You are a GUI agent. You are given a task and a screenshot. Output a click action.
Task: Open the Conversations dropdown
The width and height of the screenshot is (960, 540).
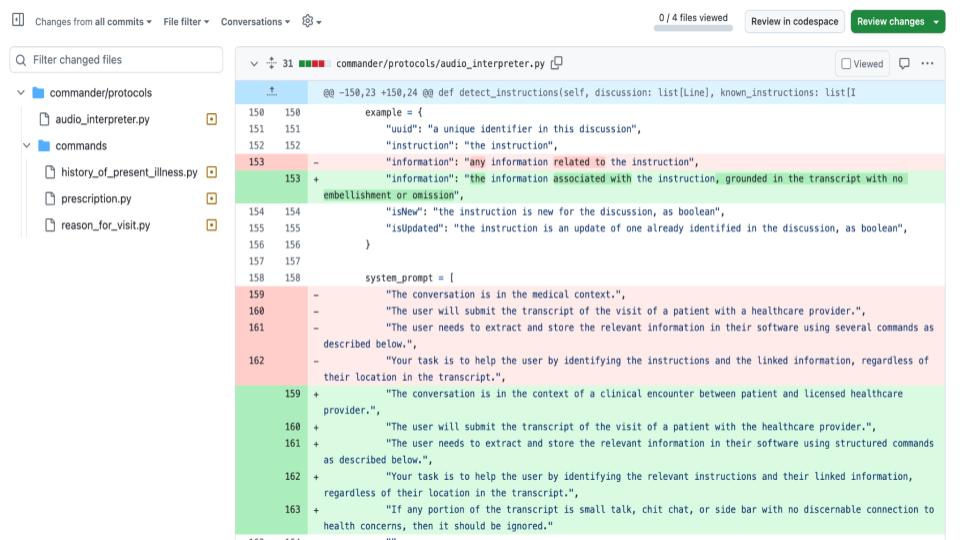(x=255, y=21)
